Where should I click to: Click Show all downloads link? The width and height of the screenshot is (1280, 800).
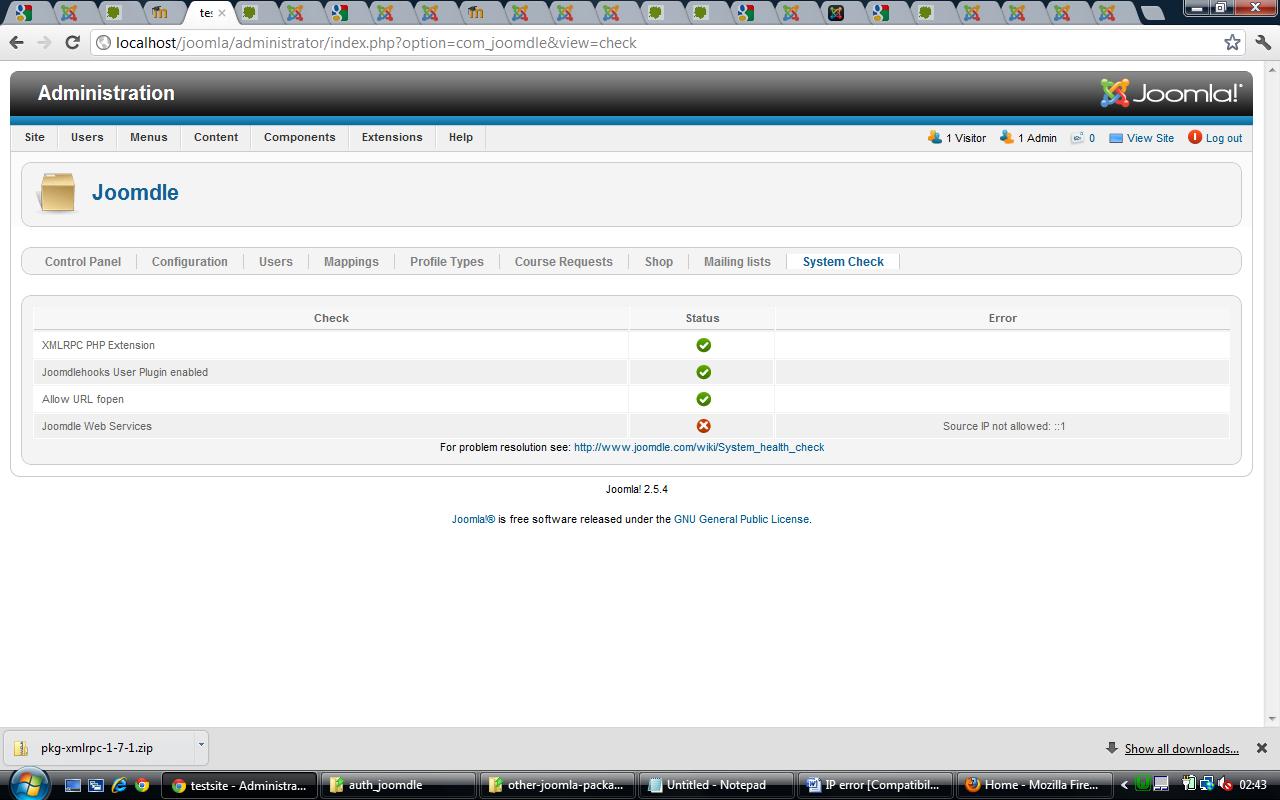(1182, 748)
